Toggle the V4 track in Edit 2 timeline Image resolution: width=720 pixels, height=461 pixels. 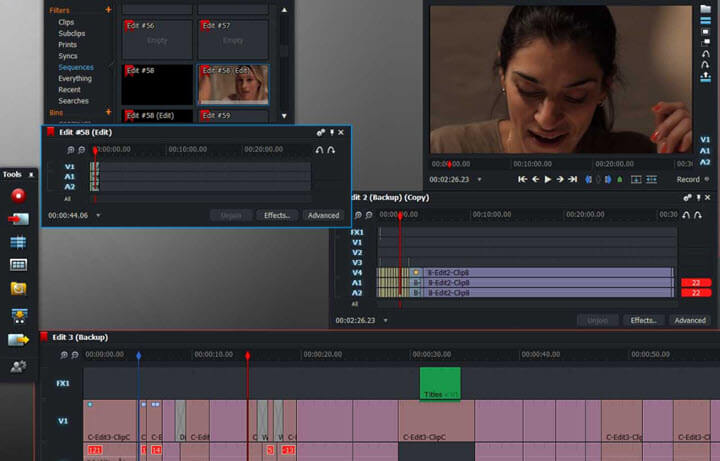coord(357,272)
